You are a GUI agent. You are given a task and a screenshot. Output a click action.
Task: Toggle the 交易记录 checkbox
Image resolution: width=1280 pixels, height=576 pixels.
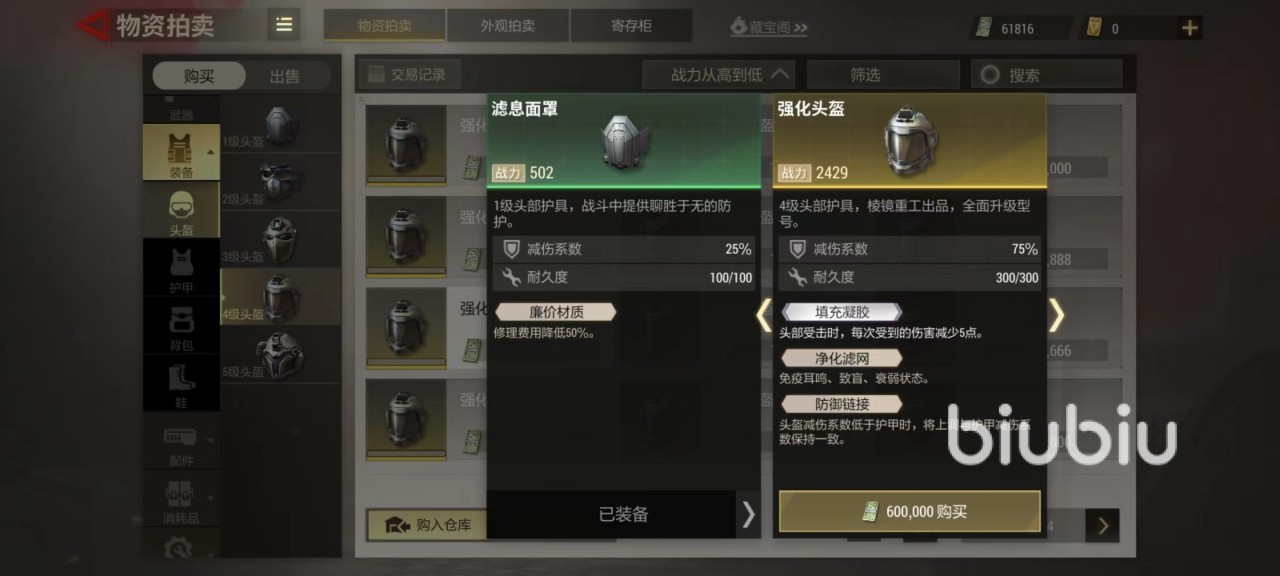(377, 74)
